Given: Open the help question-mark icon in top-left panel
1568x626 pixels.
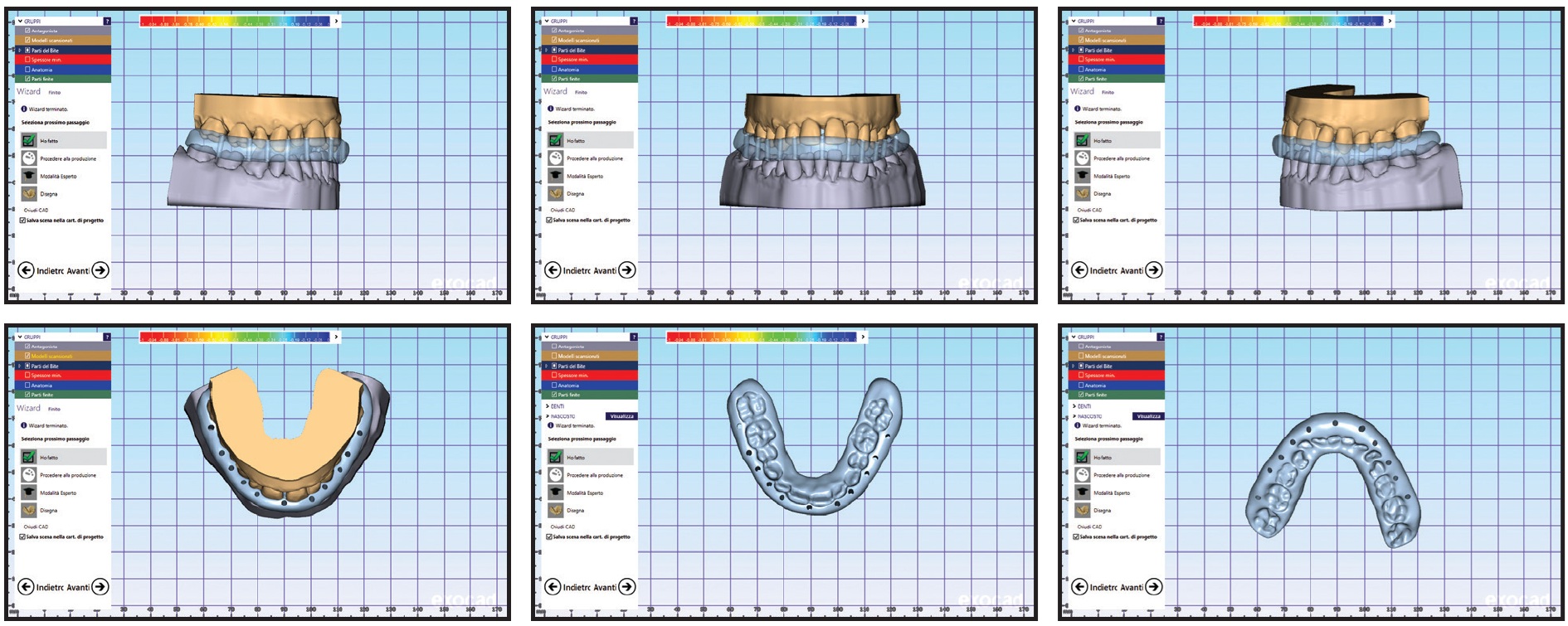Looking at the screenshot, I should tap(107, 21).
